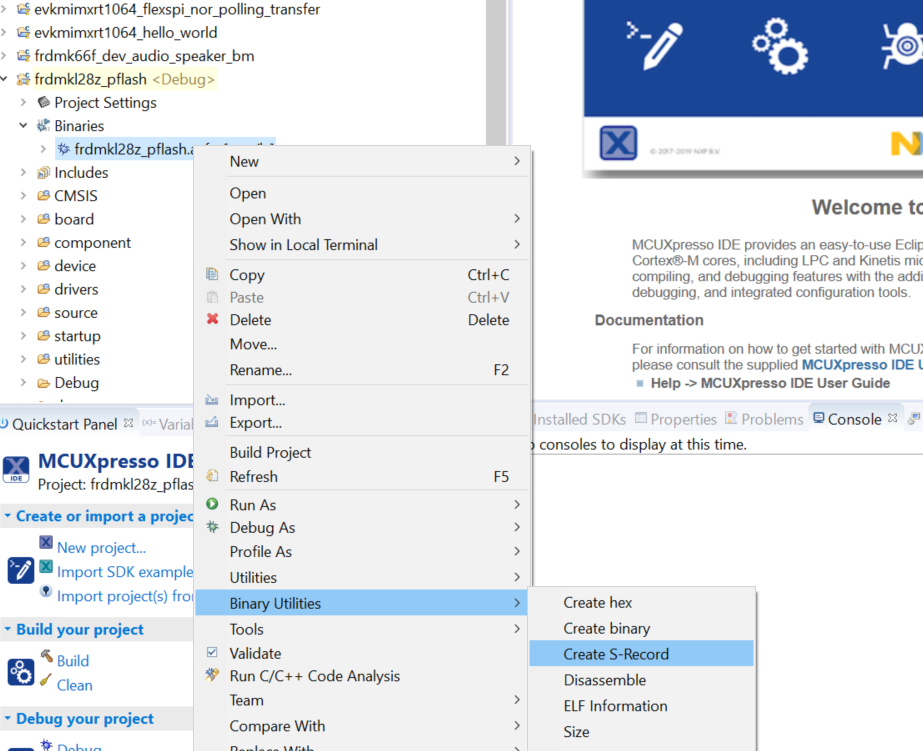Screen dimensions: 923x751
Task: Click the bug icon in Welcome banner
Action: coord(902,46)
